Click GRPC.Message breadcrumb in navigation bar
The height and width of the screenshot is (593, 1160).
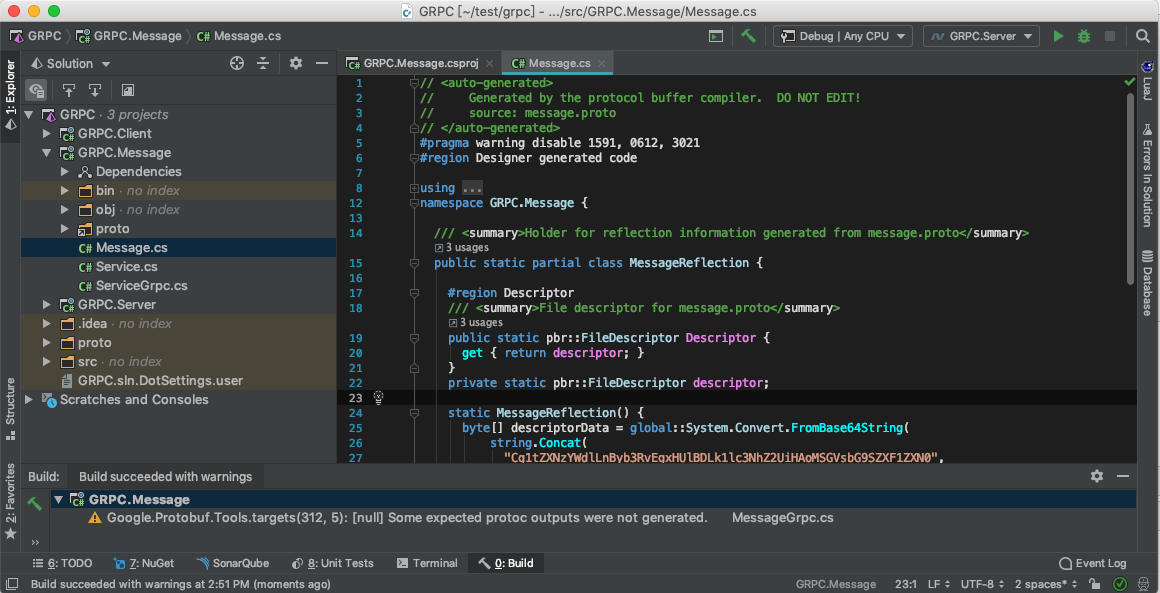point(129,35)
